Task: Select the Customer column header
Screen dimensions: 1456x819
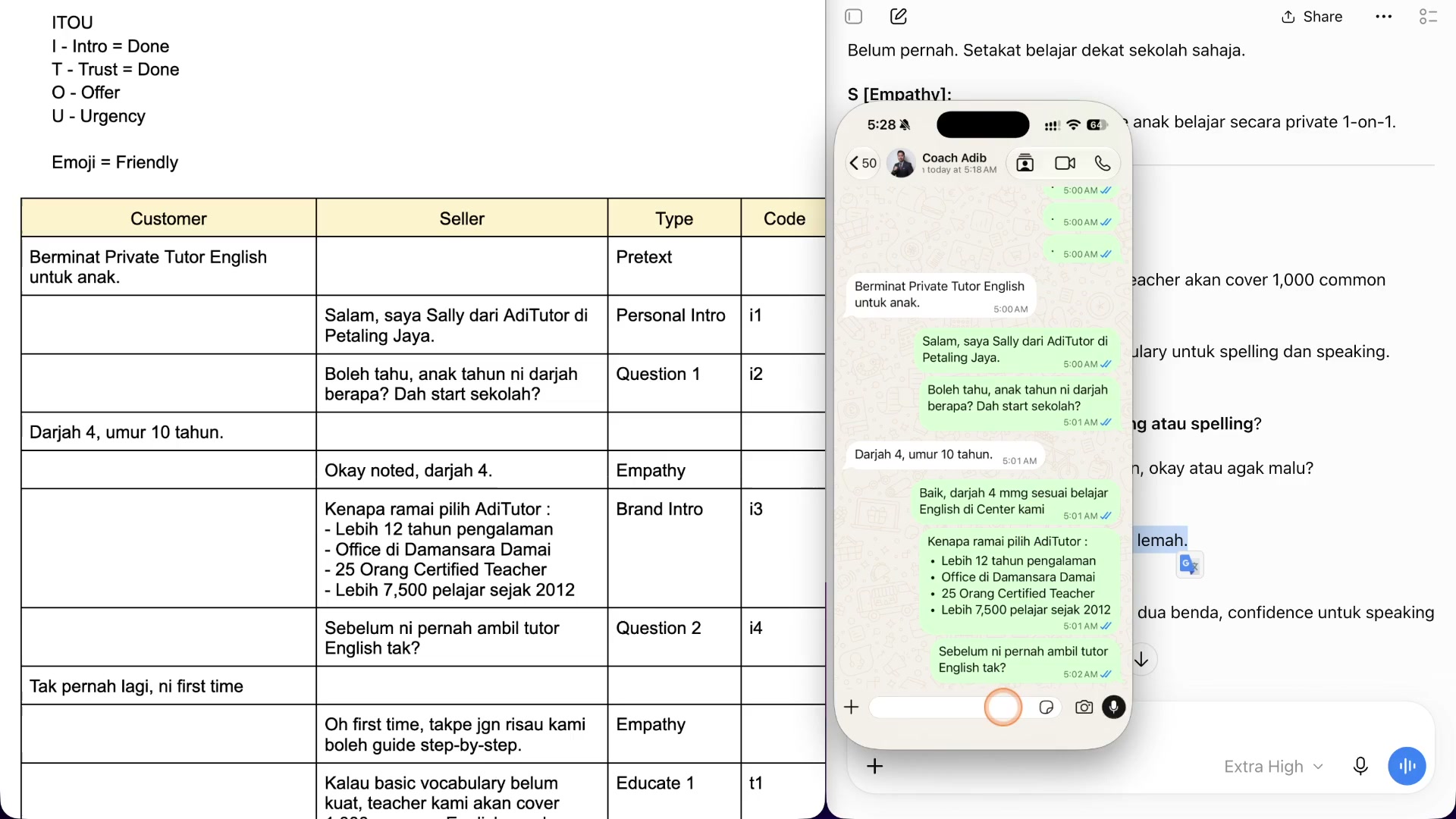Action: click(168, 218)
